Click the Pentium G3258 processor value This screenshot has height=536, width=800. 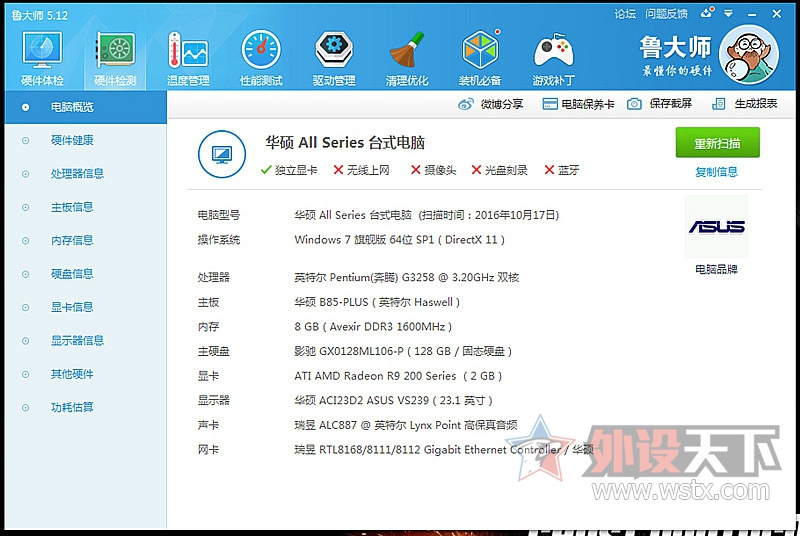click(x=407, y=277)
